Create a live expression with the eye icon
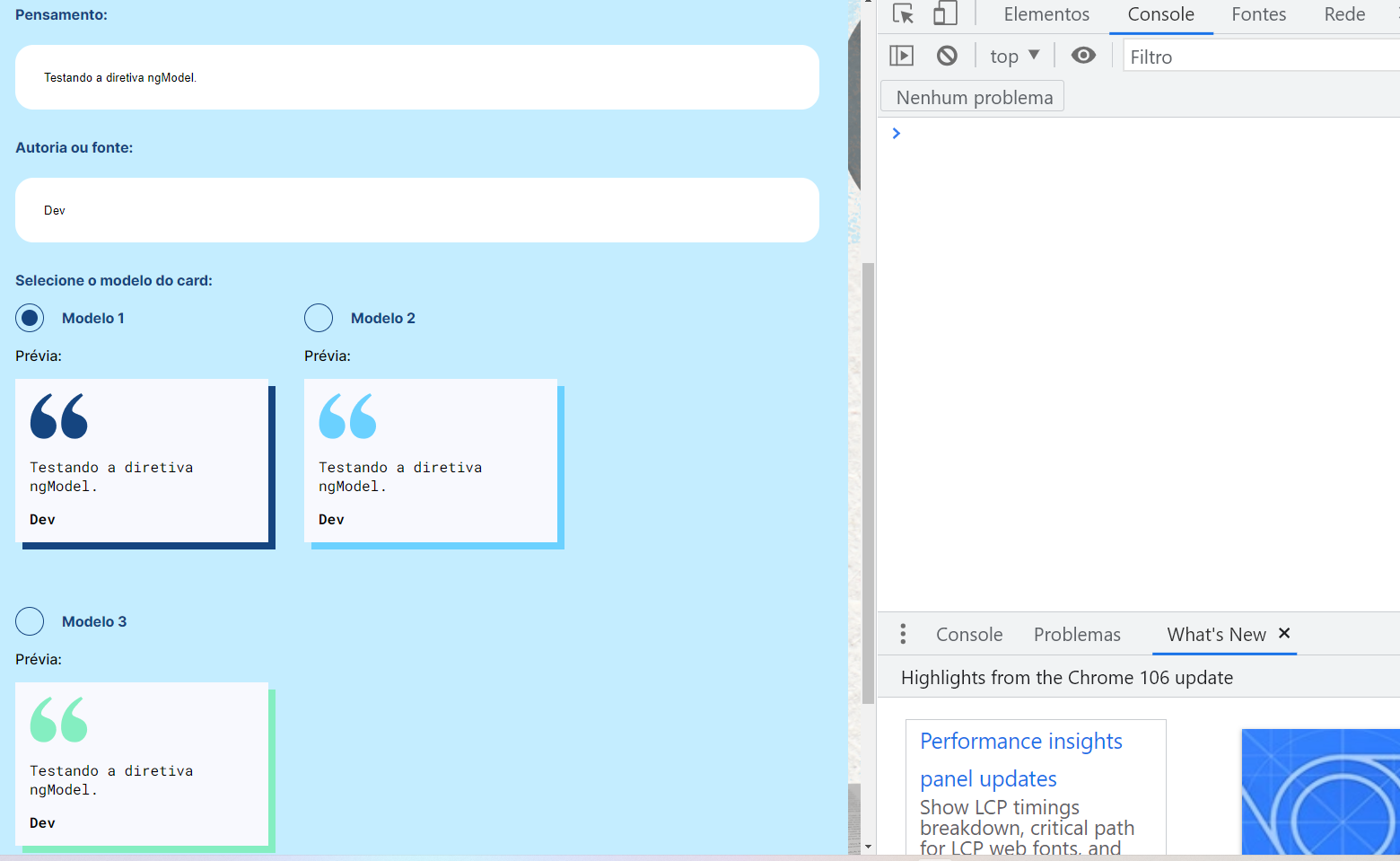The image size is (1400, 861). point(1083,56)
